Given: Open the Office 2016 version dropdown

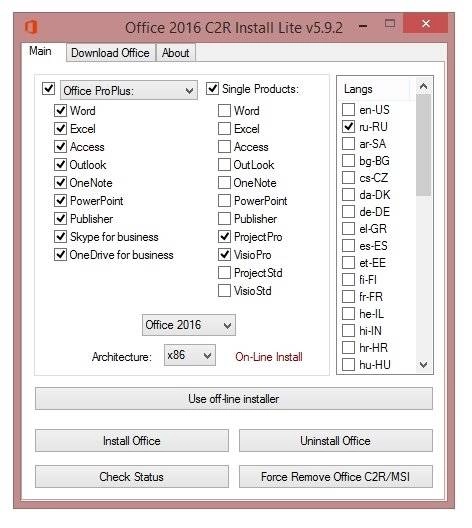Looking at the screenshot, I should click(189, 325).
